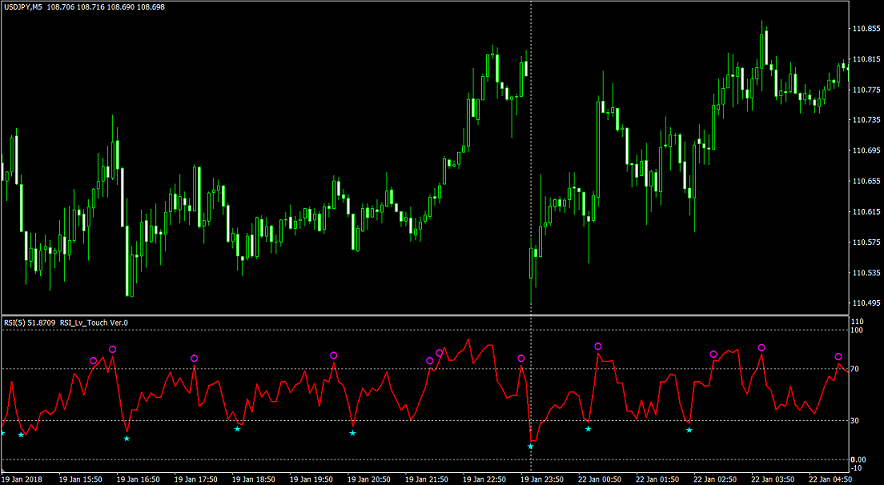The height and width of the screenshot is (485, 884).
Task: Click the 19 Jan 17:50 time label
Action: tap(196, 479)
